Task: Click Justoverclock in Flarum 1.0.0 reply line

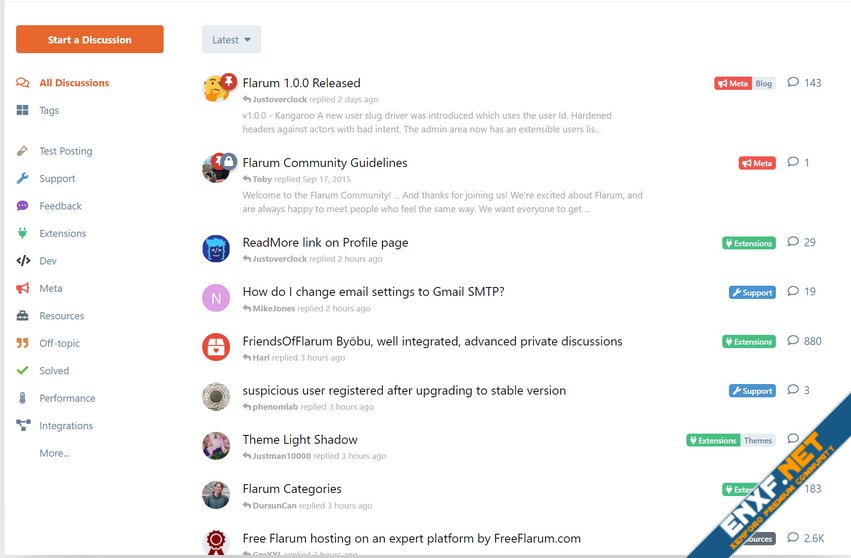Action: 280,99
